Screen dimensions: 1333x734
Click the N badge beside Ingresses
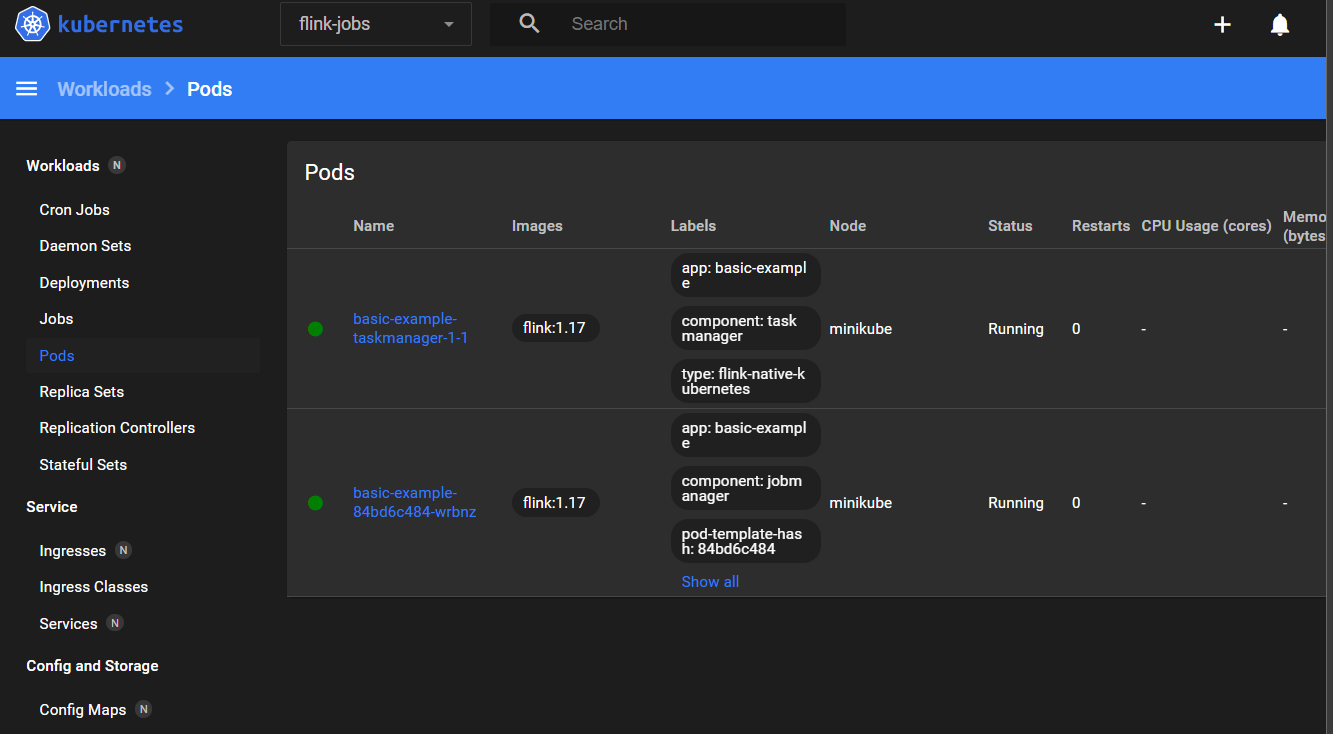pyautogui.click(x=123, y=550)
